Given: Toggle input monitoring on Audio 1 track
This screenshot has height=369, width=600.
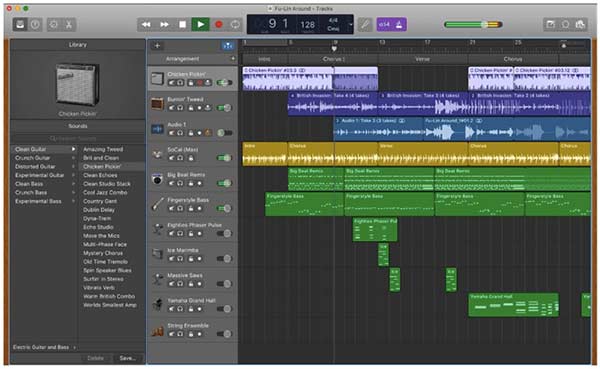Looking at the screenshot, I should 208,133.
